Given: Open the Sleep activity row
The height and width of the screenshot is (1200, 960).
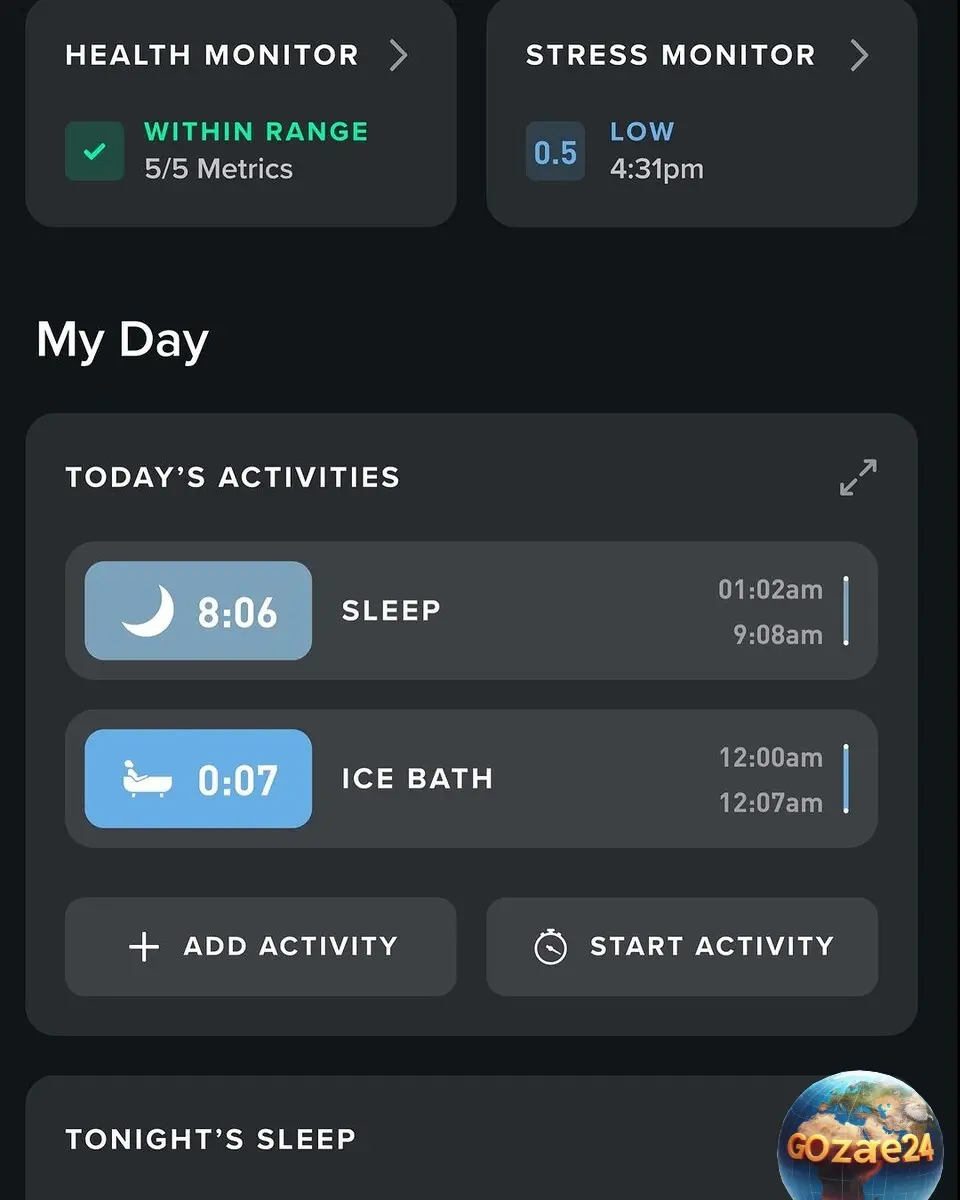Looking at the screenshot, I should (x=471, y=611).
